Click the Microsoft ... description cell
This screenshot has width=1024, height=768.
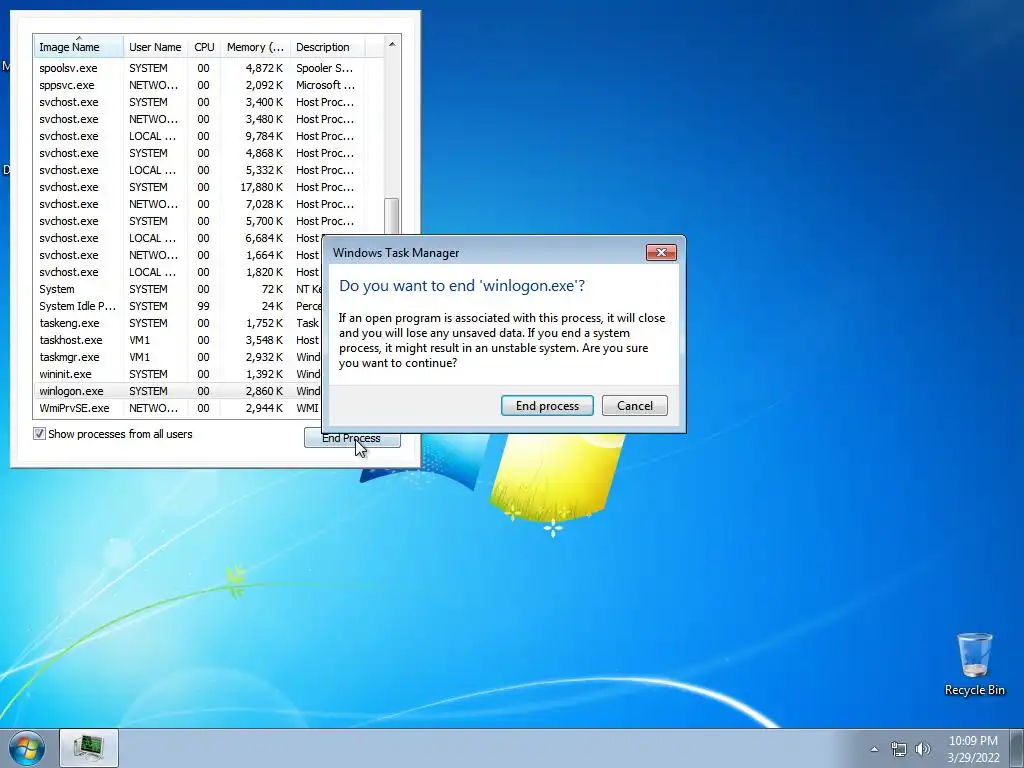tap(325, 85)
